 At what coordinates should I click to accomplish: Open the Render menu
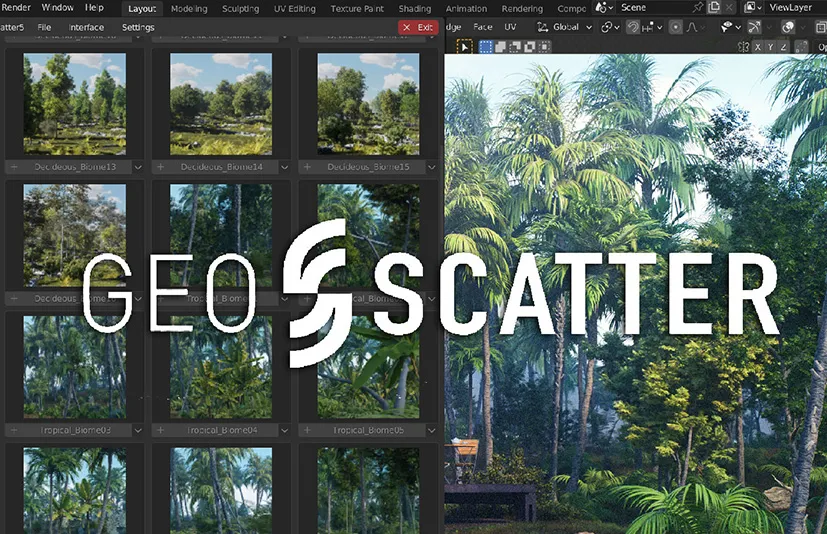[16, 7]
